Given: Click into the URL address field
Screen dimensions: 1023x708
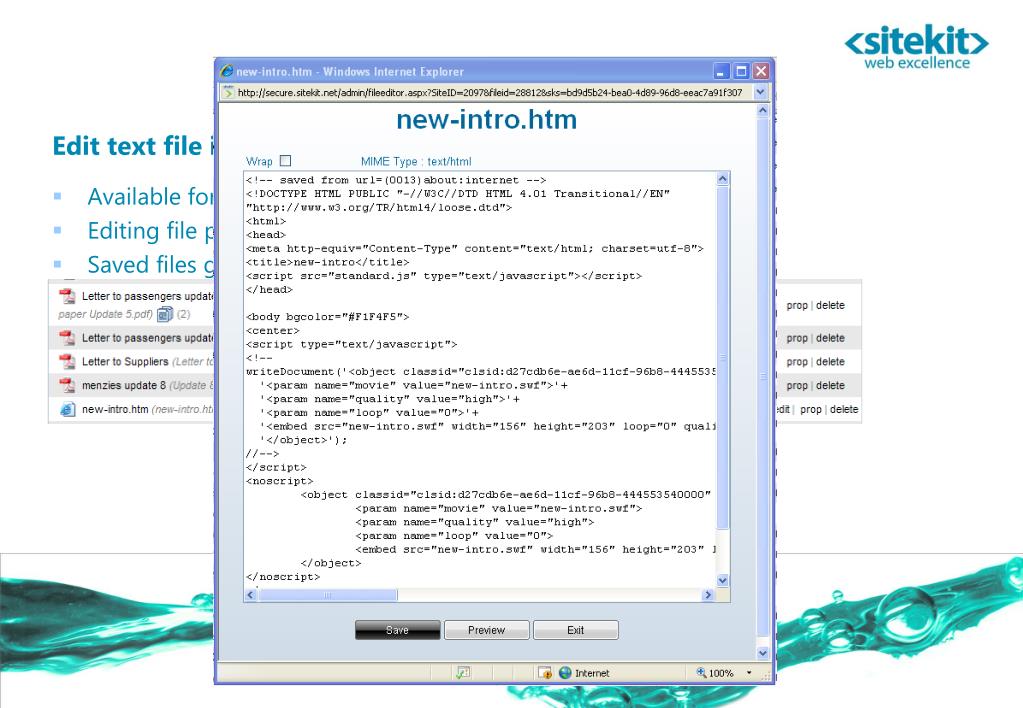Looking at the screenshot, I should [489, 93].
